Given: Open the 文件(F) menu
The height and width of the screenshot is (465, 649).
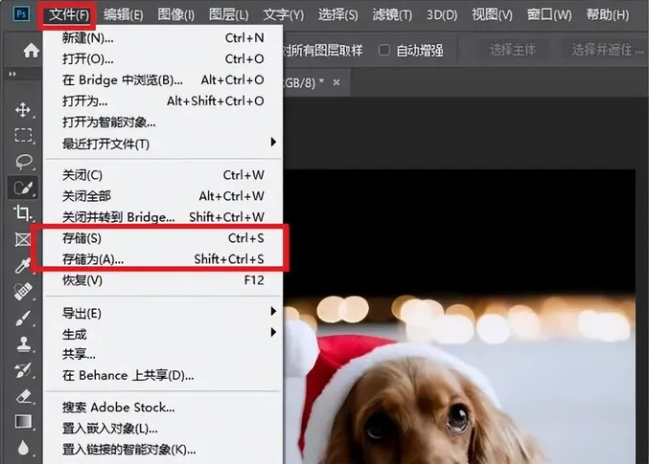Looking at the screenshot, I should 69,15.
